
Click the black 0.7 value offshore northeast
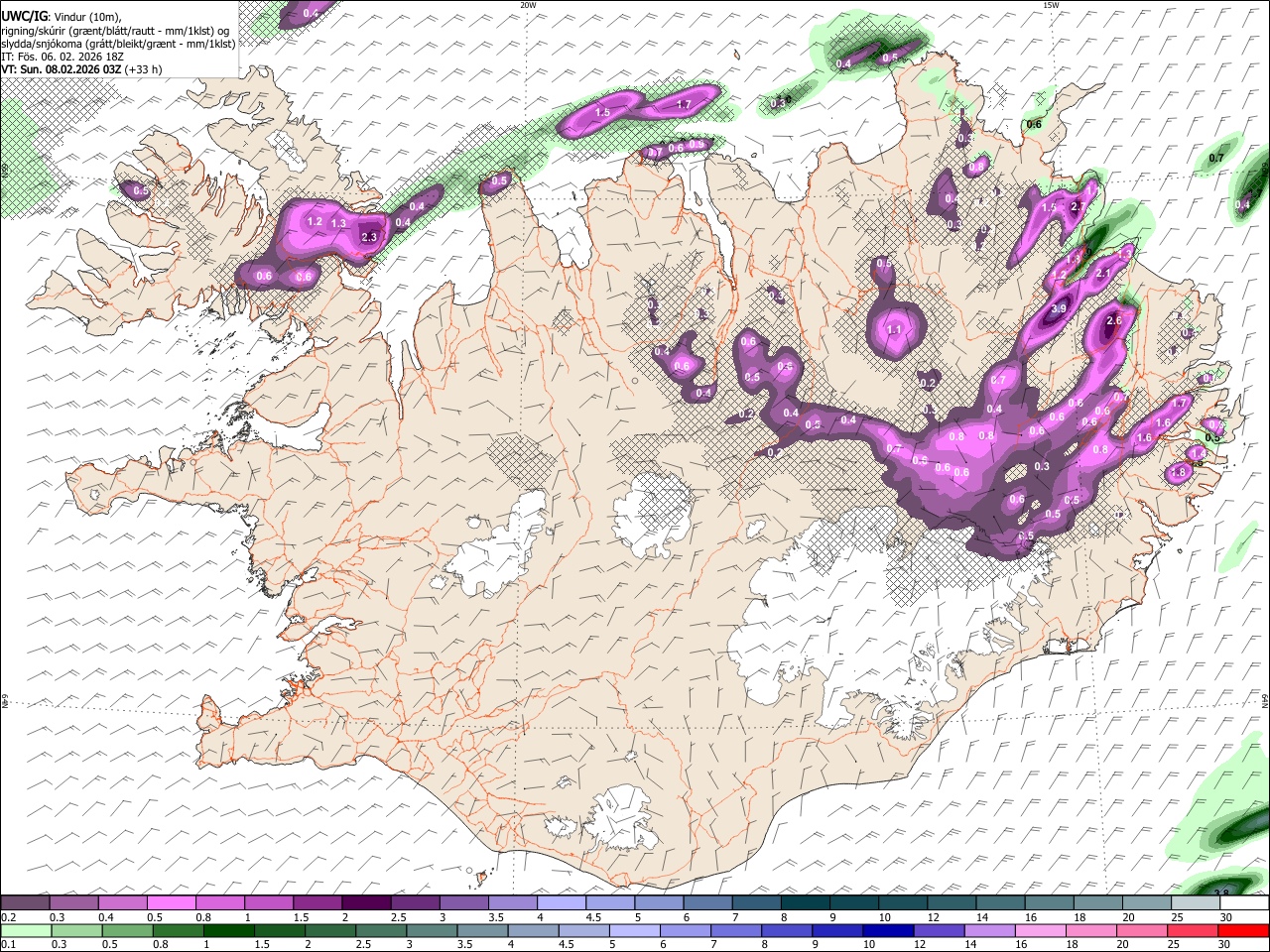click(1216, 159)
